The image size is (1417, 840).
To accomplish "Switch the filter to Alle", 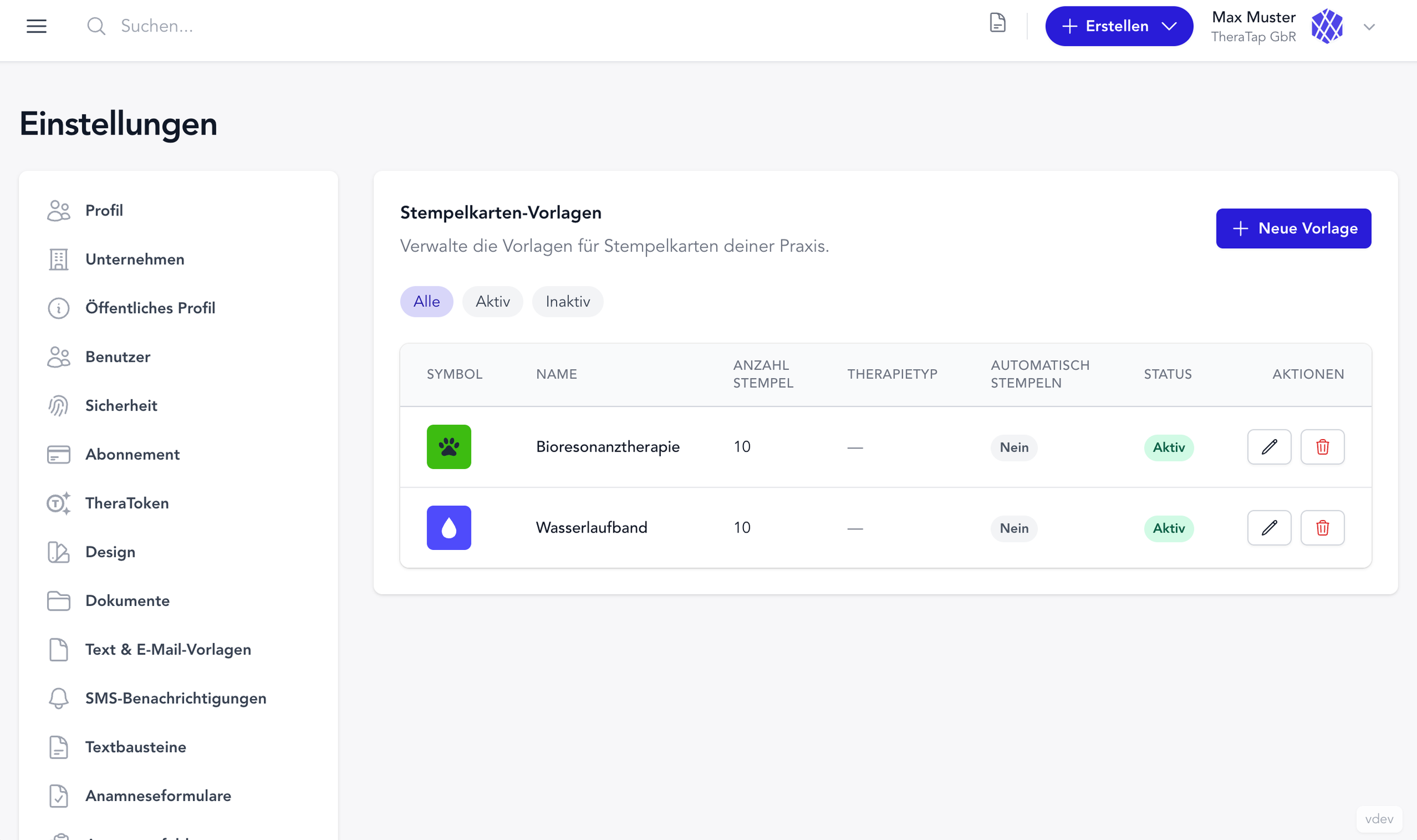I will click(426, 301).
